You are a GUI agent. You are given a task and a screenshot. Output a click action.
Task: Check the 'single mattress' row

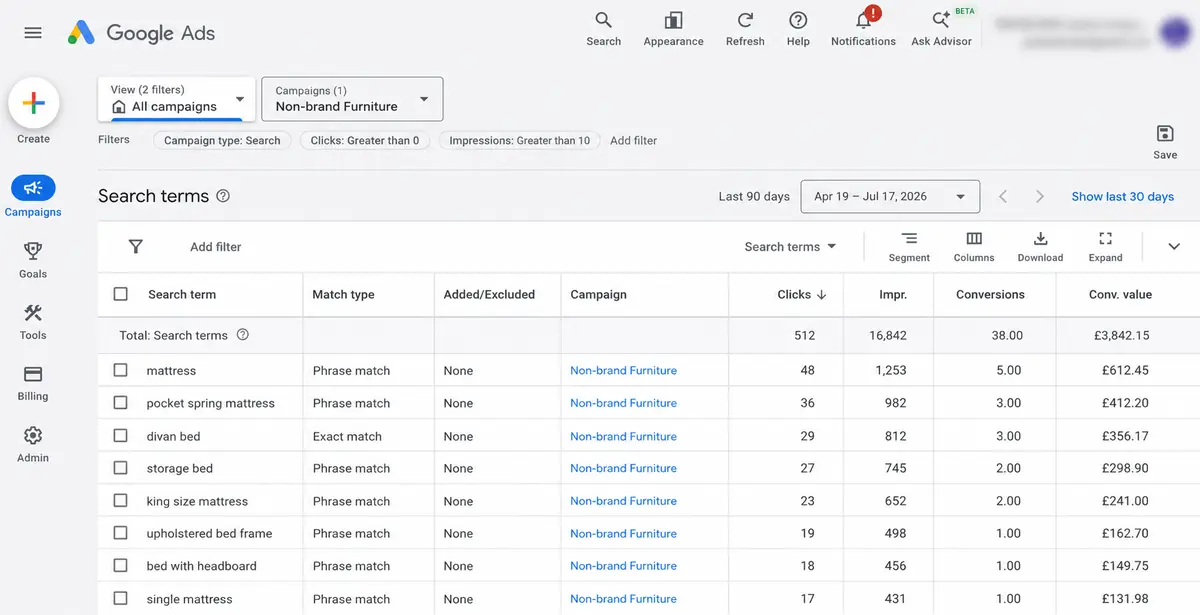coord(121,599)
